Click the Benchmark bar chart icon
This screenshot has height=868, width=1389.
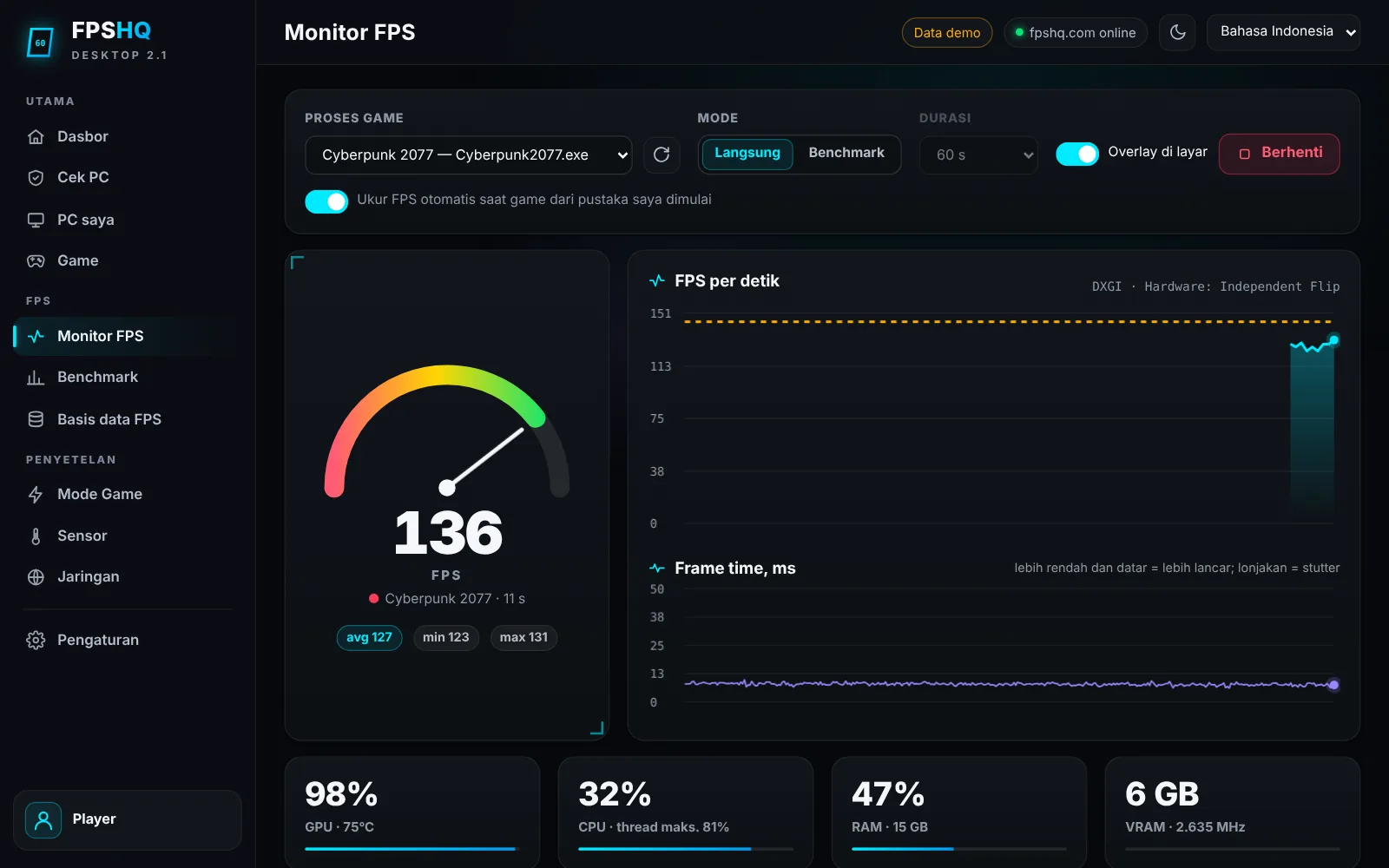pyautogui.click(x=36, y=378)
